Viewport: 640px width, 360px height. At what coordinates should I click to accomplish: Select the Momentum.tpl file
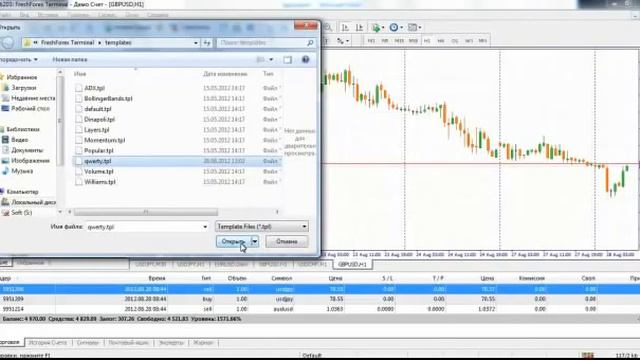[104, 140]
